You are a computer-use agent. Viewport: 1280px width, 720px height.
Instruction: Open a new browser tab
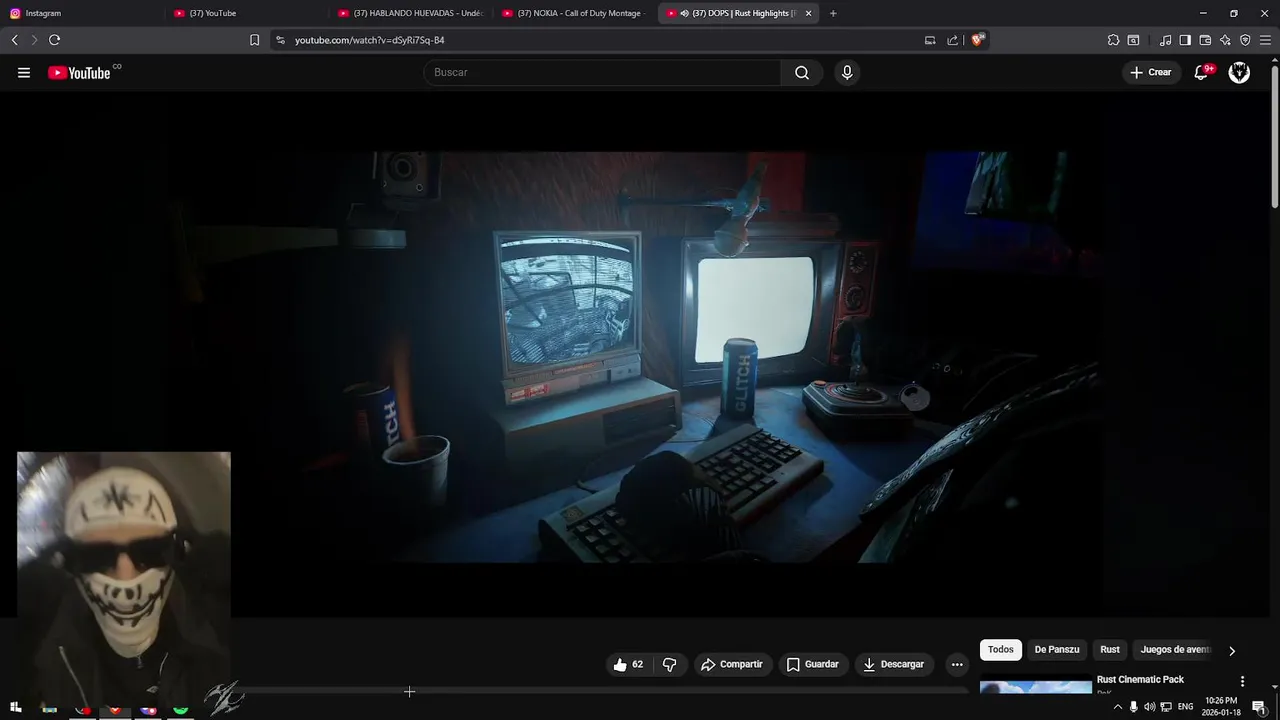pos(833,13)
